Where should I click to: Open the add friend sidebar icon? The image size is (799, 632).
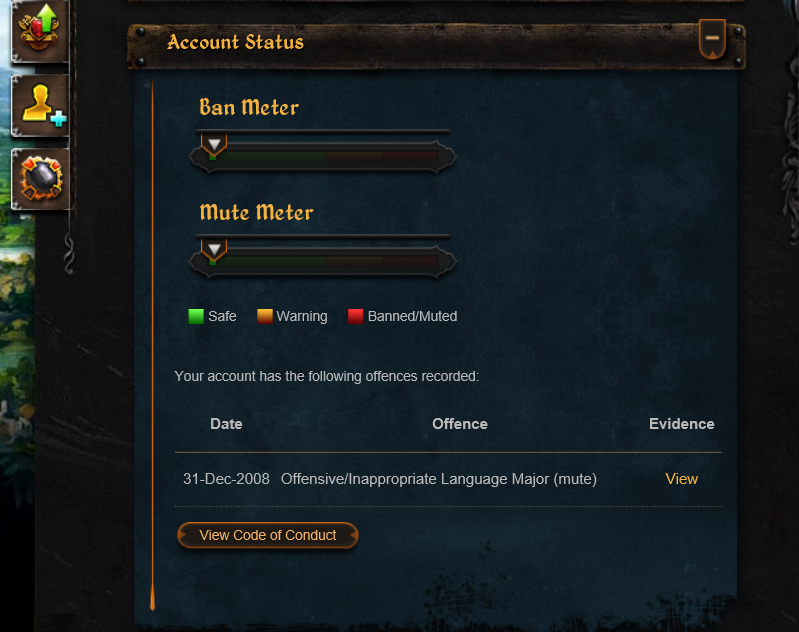coord(40,106)
